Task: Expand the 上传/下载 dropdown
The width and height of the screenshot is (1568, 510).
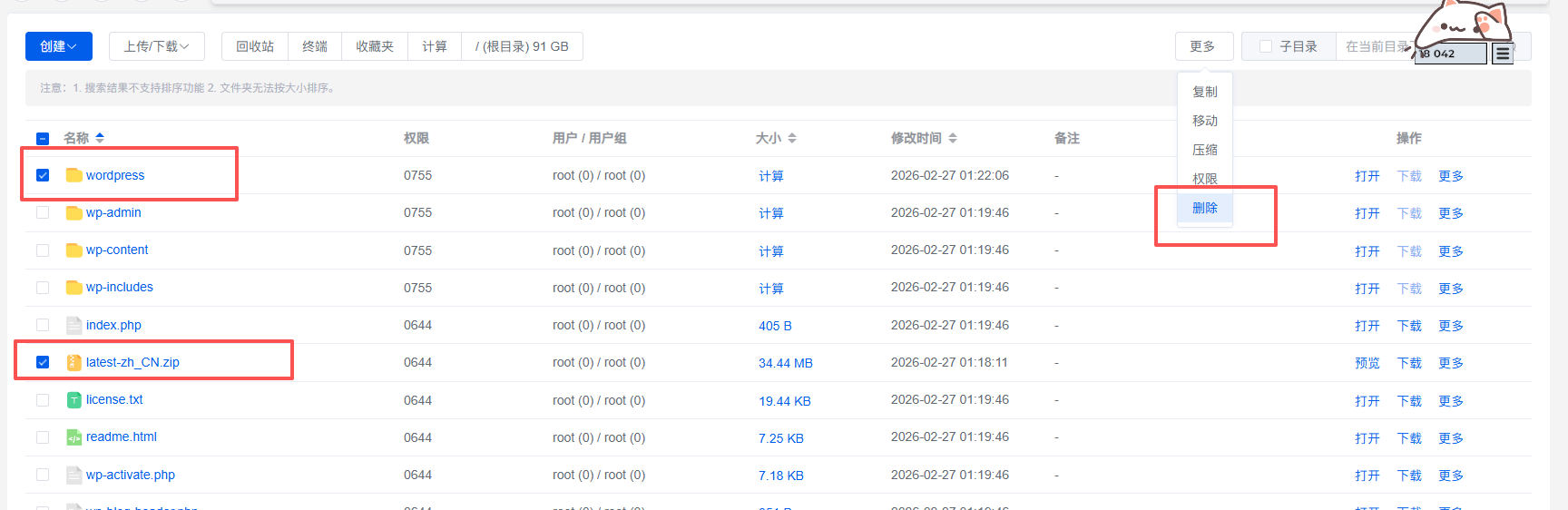Action: (x=156, y=46)
